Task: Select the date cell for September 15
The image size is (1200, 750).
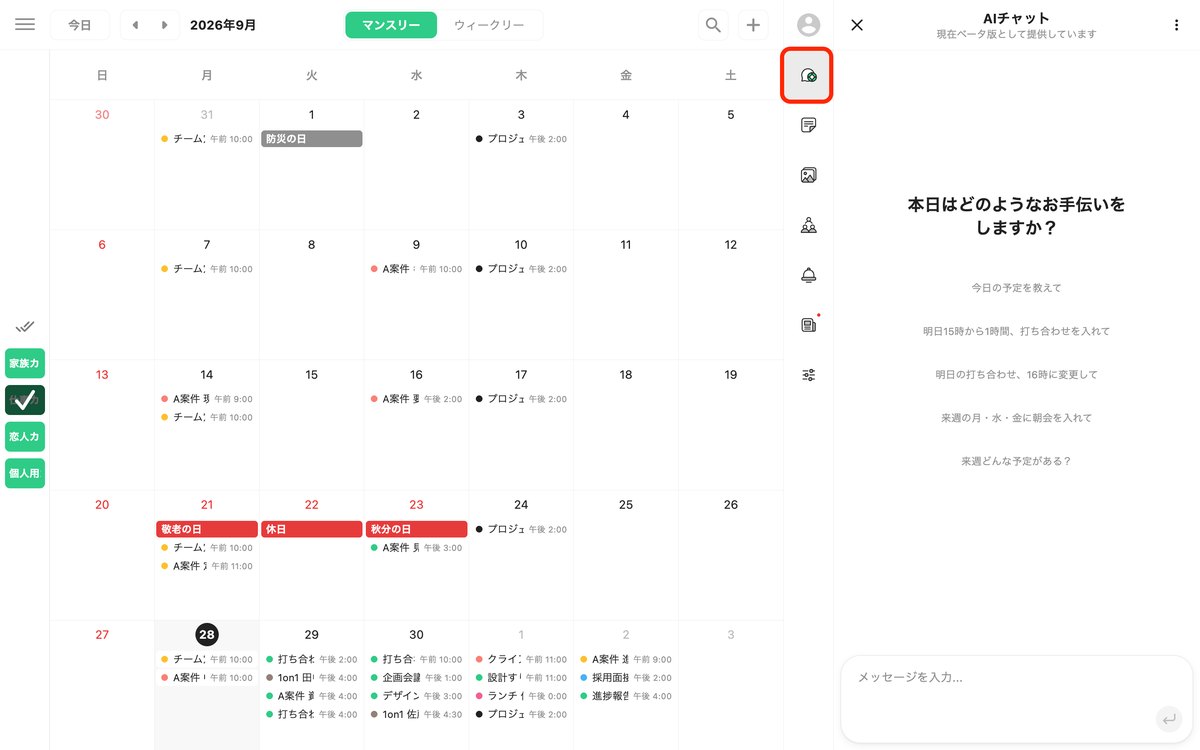Action: pos(311,424)
